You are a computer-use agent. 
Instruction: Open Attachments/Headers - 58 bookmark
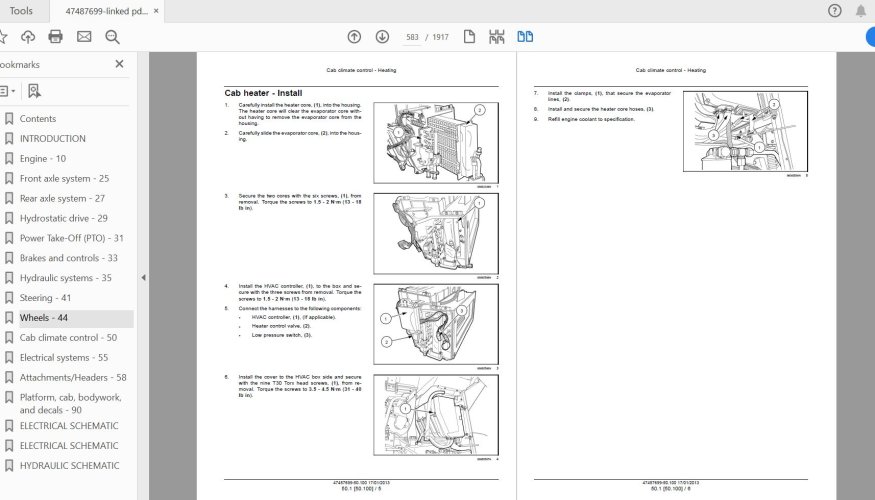coord(73,377)
